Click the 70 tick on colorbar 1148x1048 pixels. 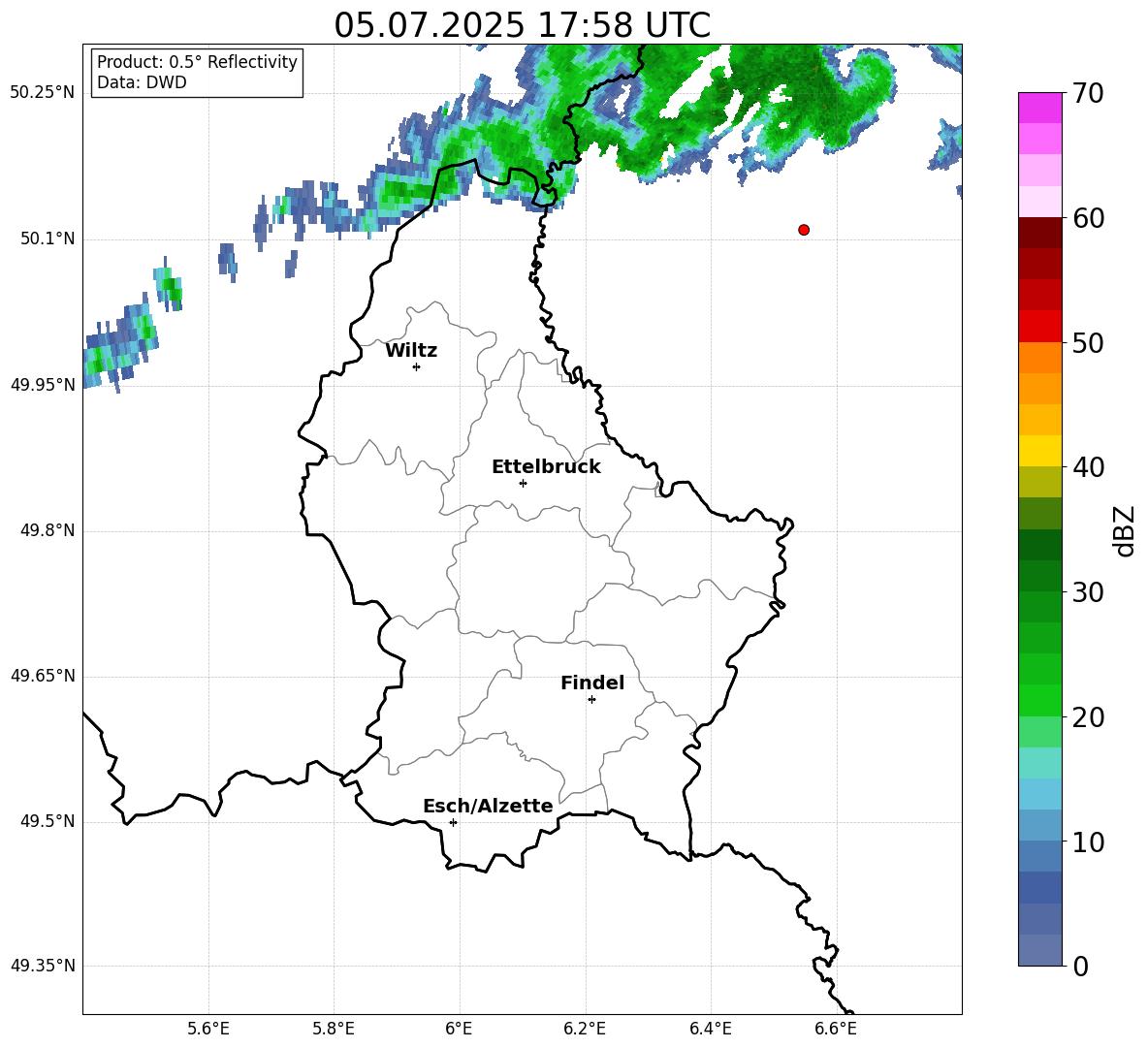pos(1088,93)
